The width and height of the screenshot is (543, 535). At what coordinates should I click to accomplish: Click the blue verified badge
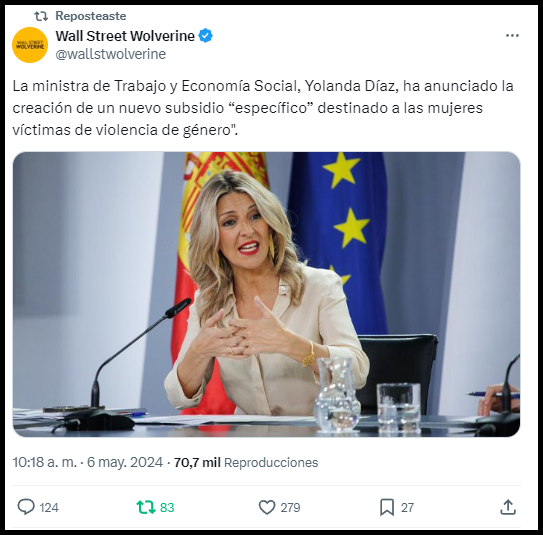coord(205,36)
